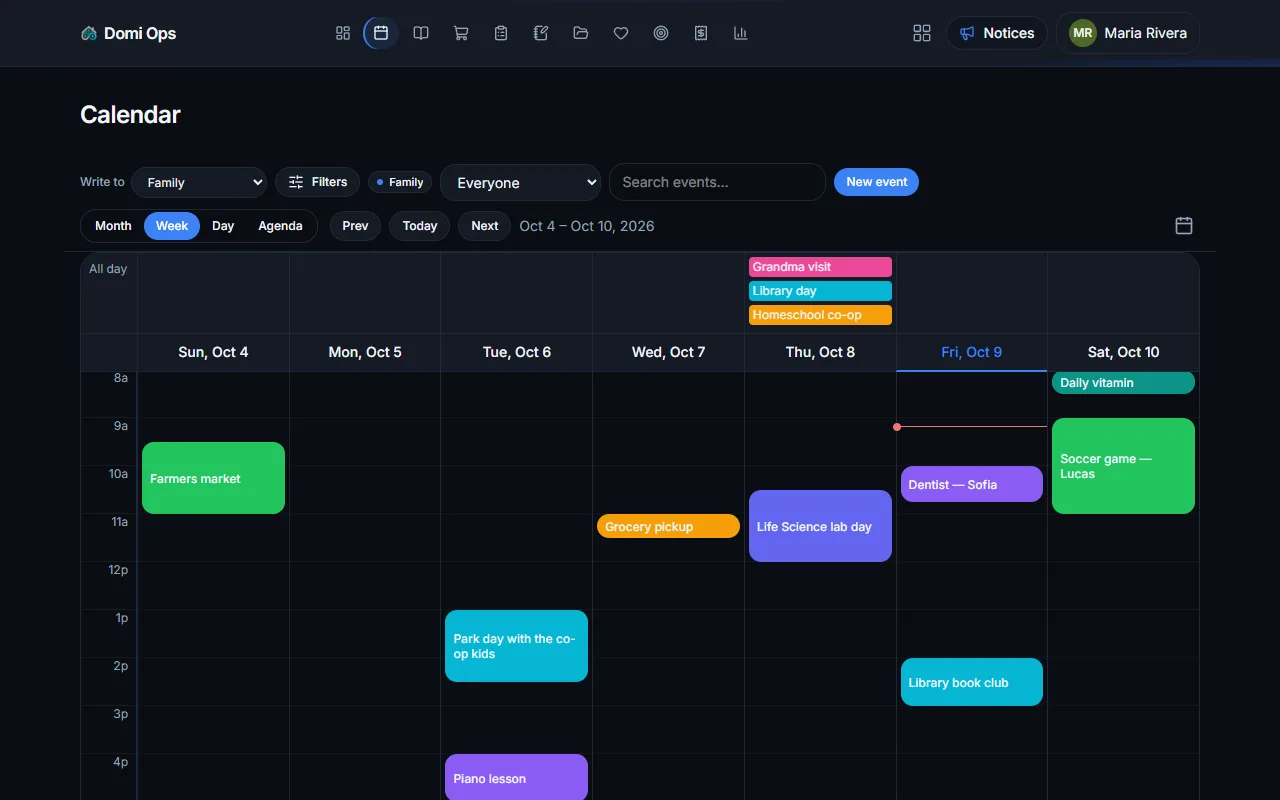Click the Domi Ops logo
This screenshot has width=1280, height=800.
point(128,33)
